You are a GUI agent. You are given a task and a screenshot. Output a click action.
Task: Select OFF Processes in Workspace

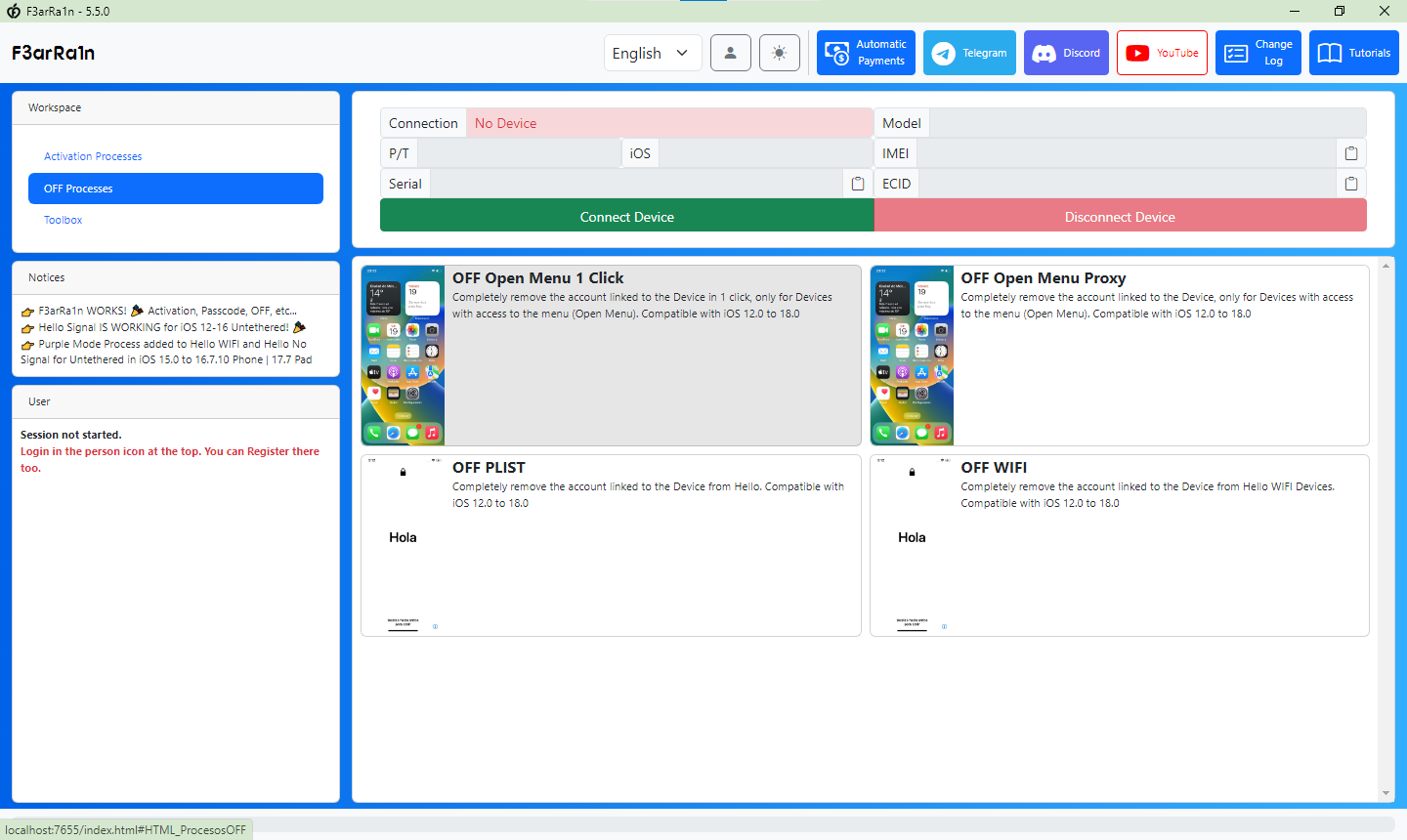tap(176, 189)
